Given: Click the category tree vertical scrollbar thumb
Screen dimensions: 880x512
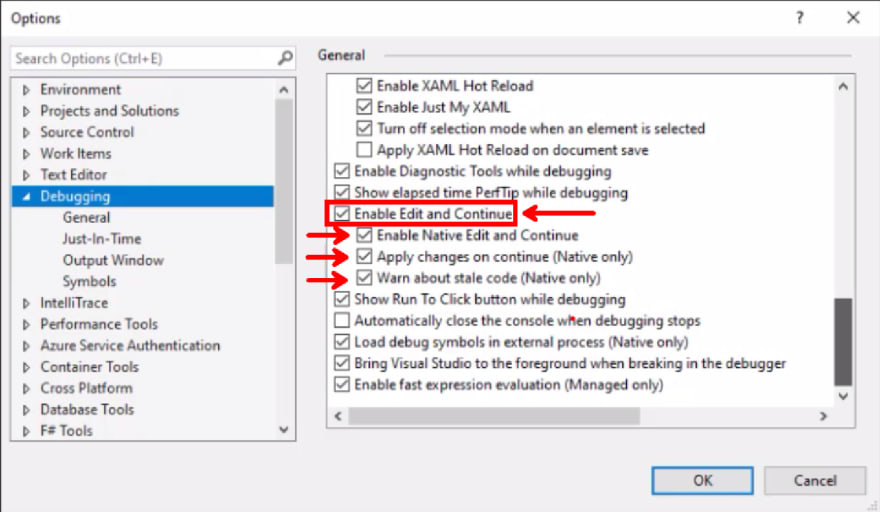Looking at the screenshot, I should pos(284,181).
